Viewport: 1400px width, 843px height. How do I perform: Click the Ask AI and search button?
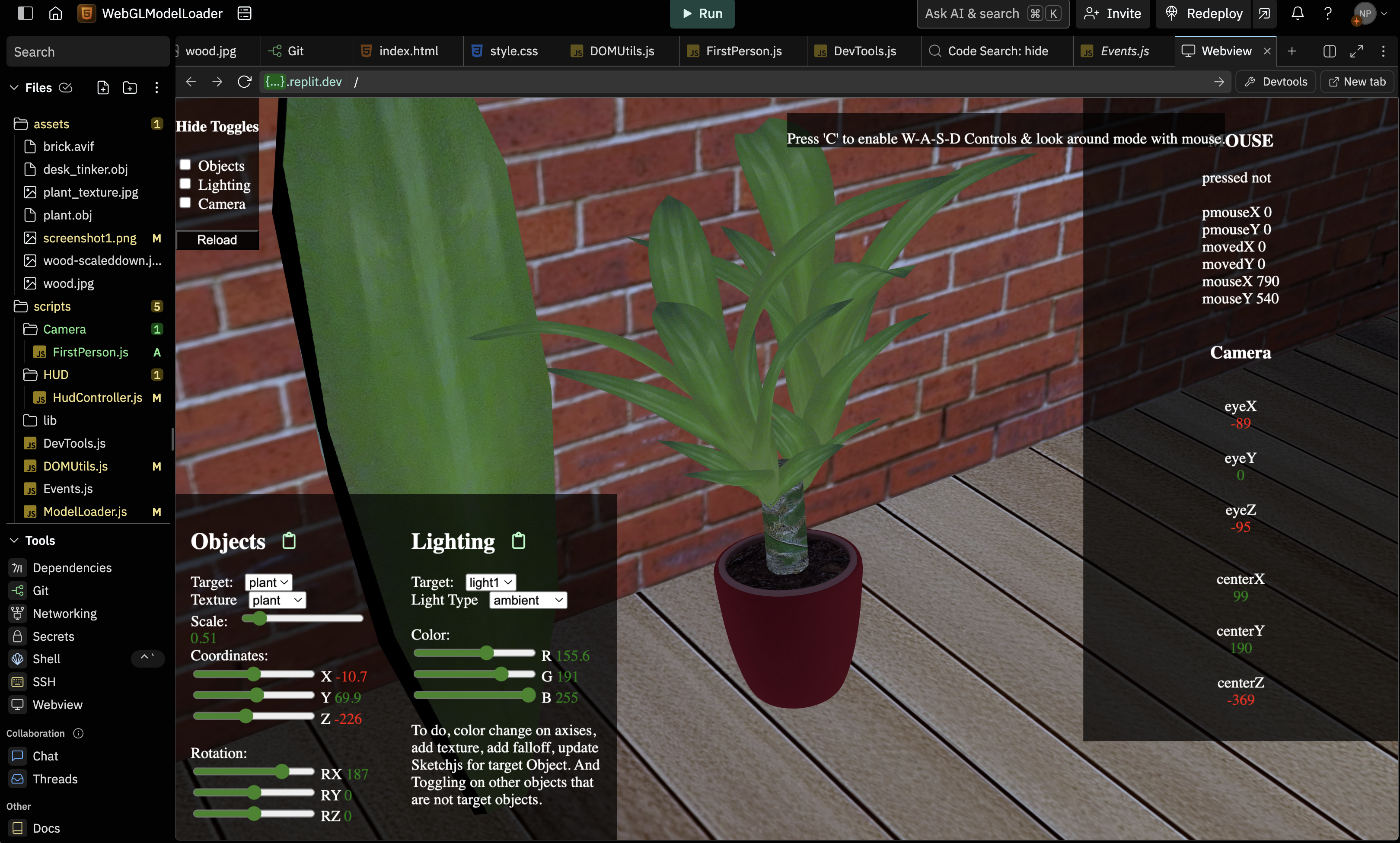[990, 13]
